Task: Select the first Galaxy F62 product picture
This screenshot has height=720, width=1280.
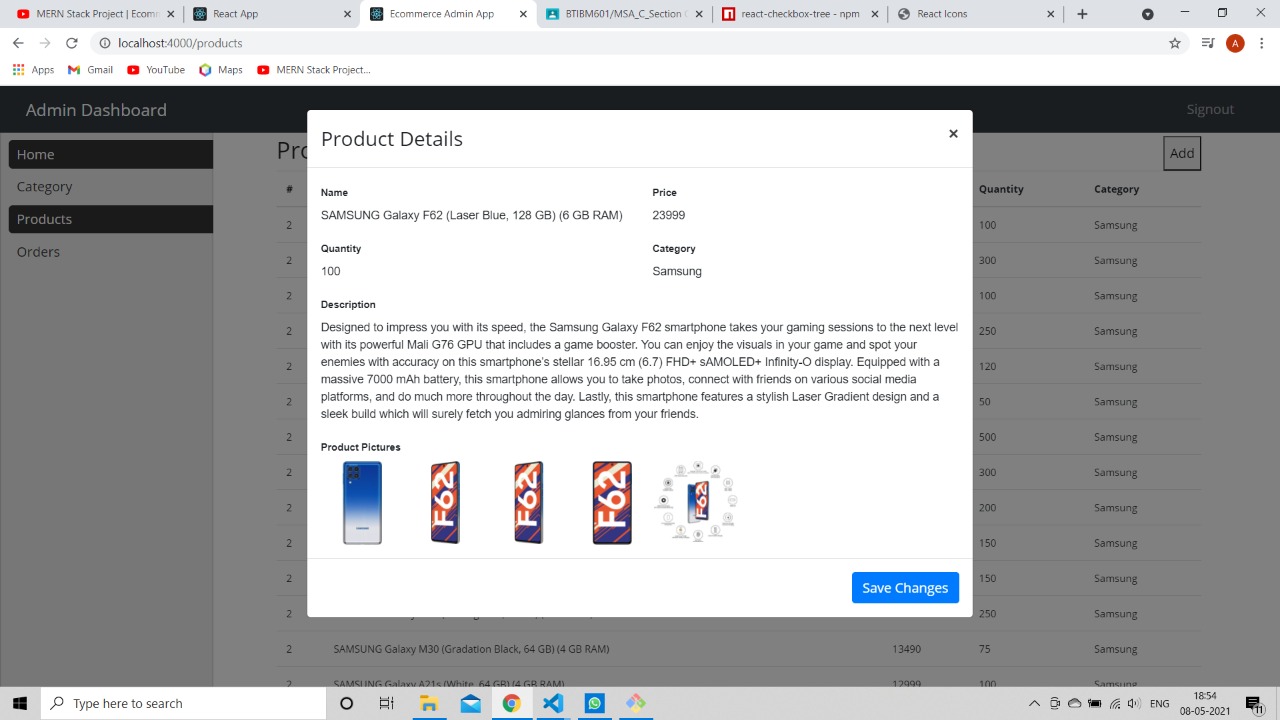Action: pyautogui.click(x=362, y=502)
